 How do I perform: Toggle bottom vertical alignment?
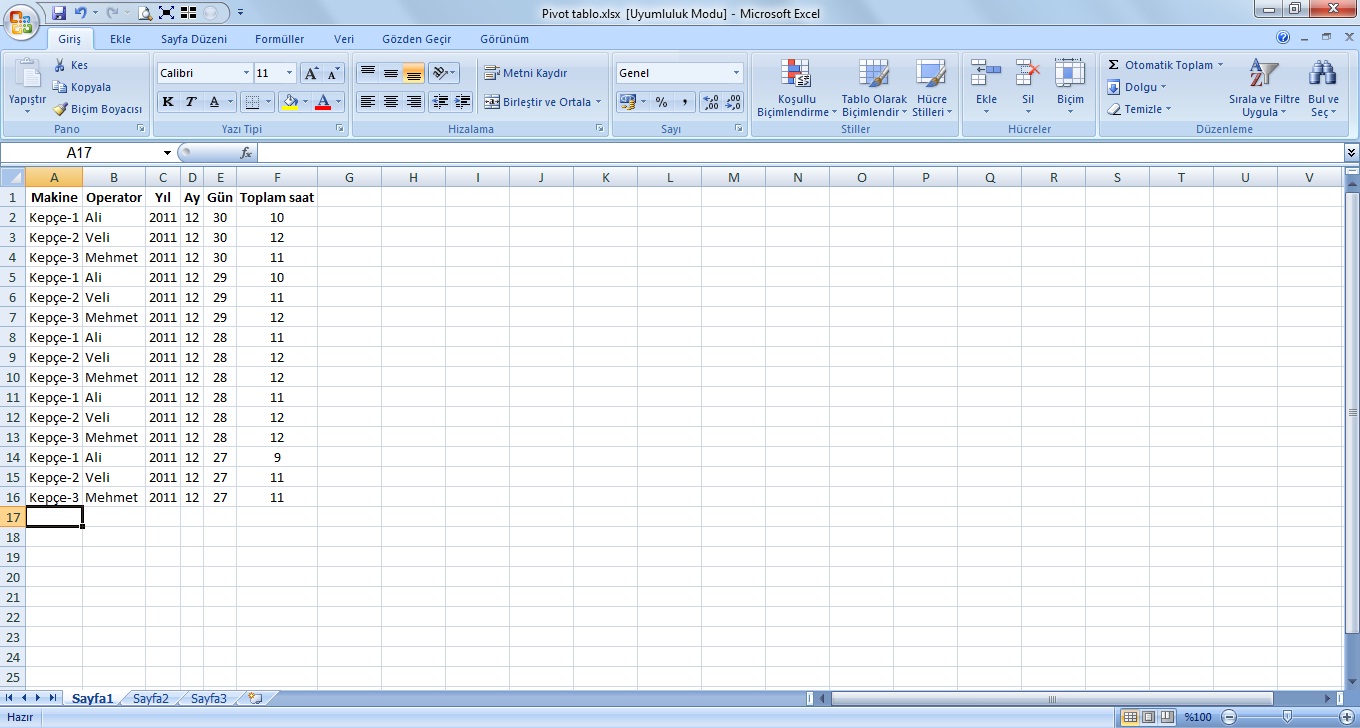(x=414, y=73)
